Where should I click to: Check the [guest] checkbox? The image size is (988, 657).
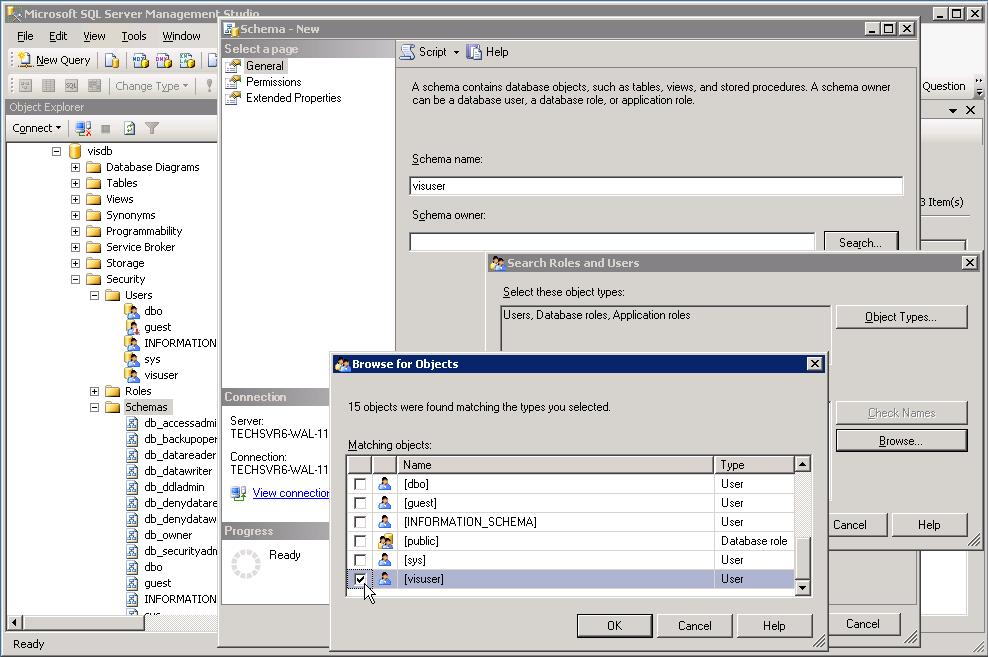click(x=360, y=503)
